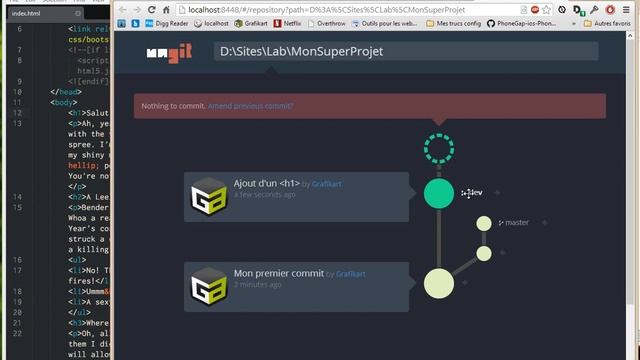This screenshot has height=360, width=640.
Task: Click the red round extension icon in address bar
Action: click(535, 9)
